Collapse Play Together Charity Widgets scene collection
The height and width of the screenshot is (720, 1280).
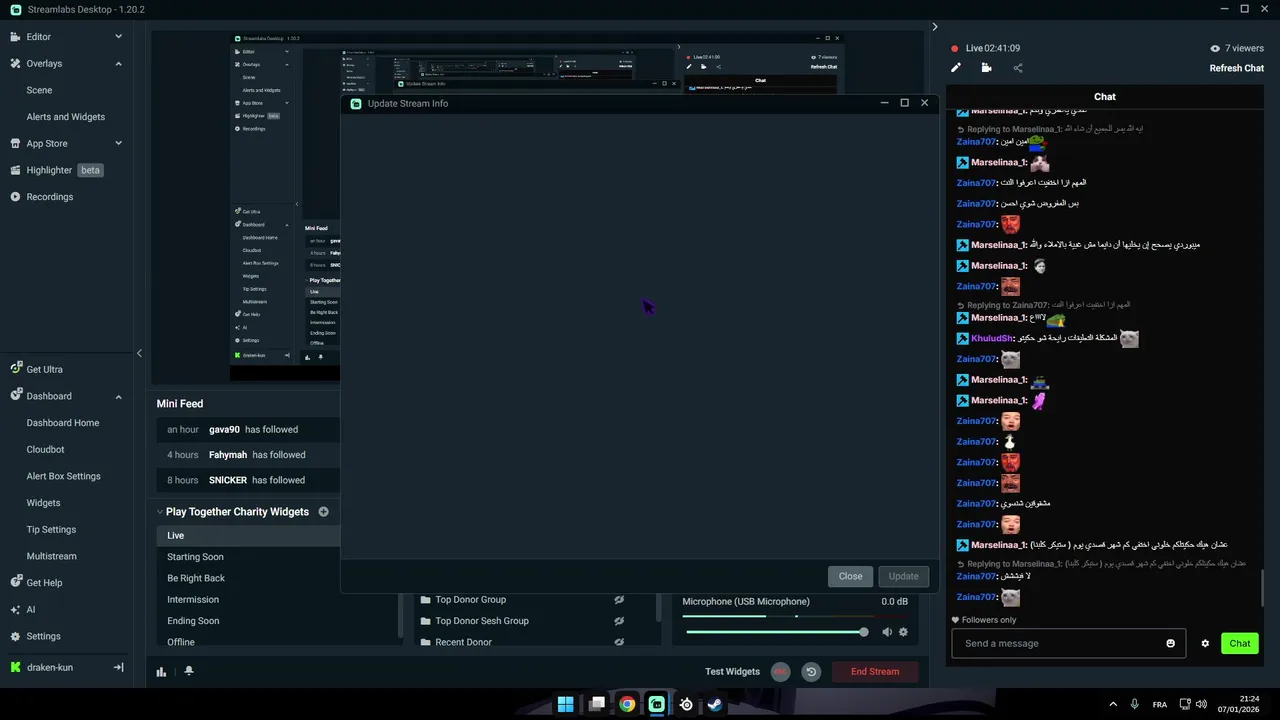(160, 512)
